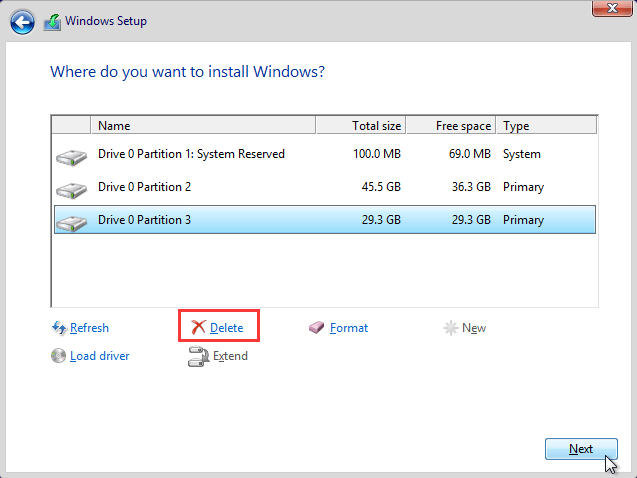Viewport: 637px width, 478px height.
Task: Click the Refresh arrows icon
Action: click(59, 328)
